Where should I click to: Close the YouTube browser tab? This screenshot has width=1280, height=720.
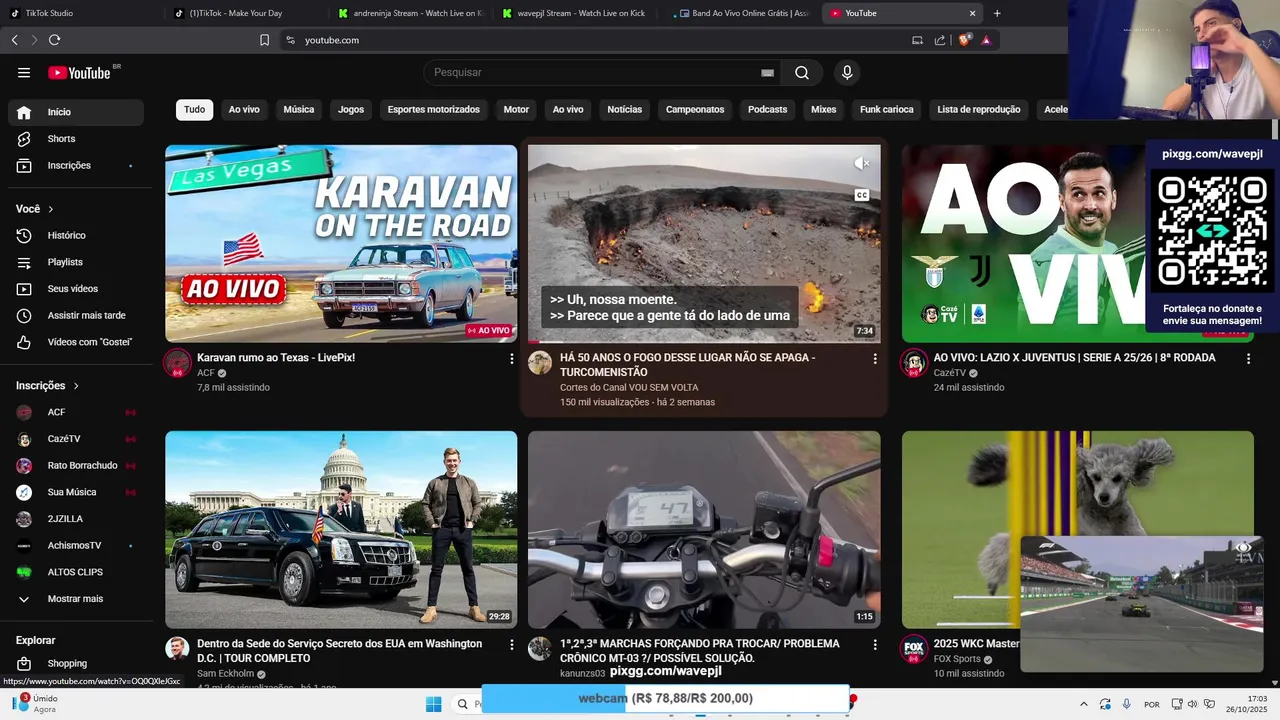pos(972,13)
